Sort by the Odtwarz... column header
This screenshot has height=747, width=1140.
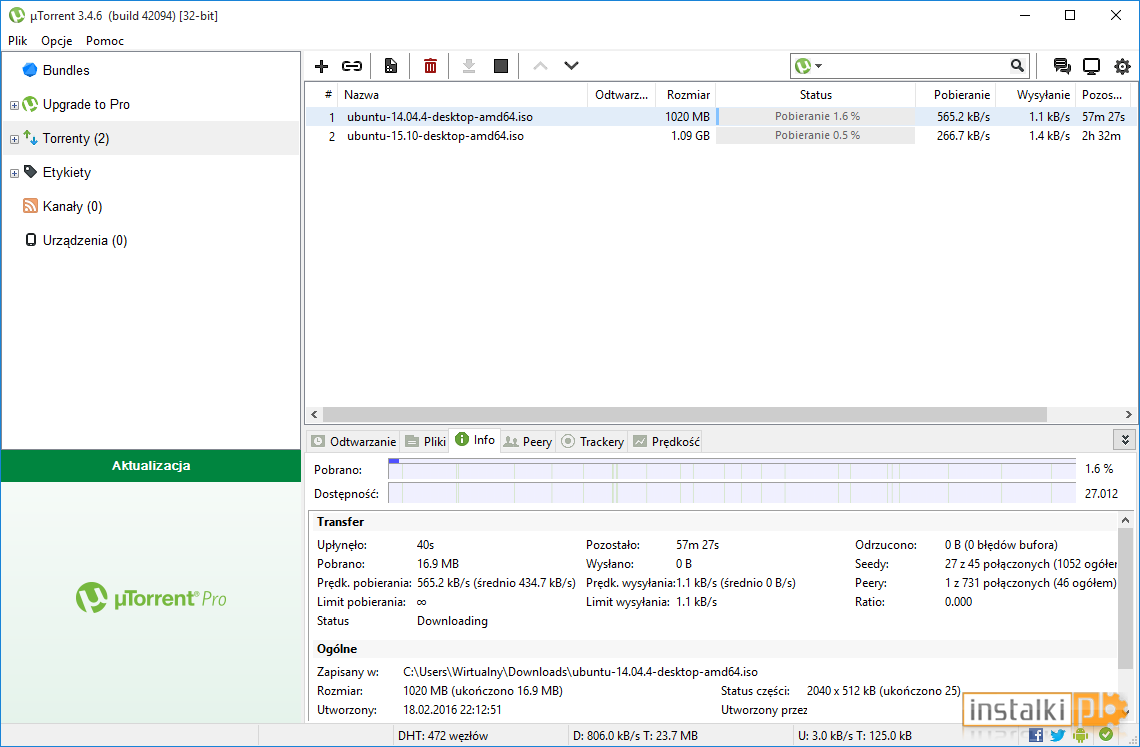pyautogui.click(x=622, y=95)
